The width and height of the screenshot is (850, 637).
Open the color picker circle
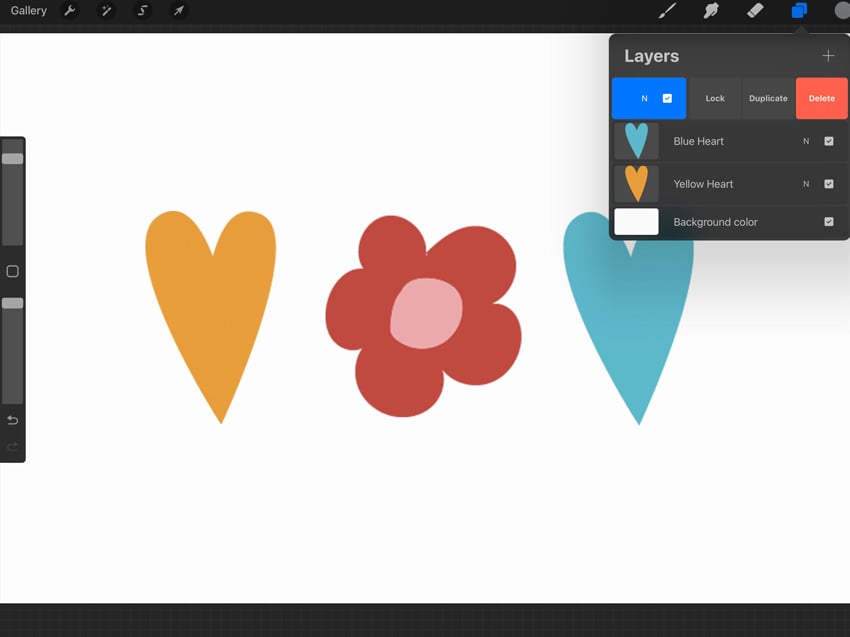843,11
